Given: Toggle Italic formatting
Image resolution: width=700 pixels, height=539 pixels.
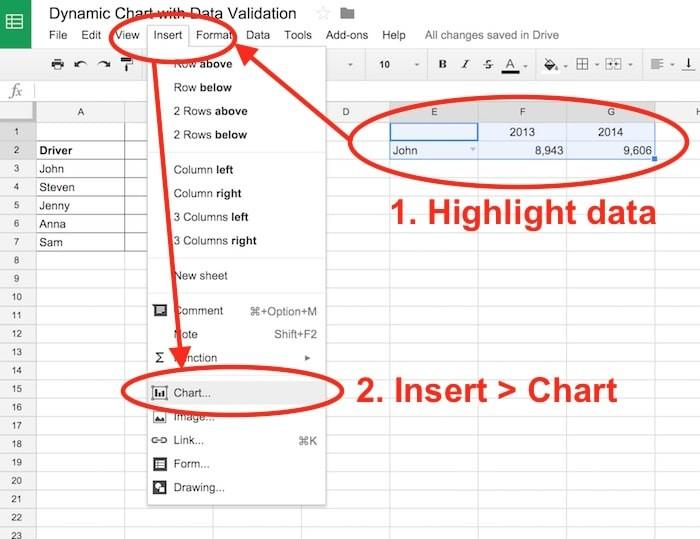Looking at the screenshot, I should tap(465, 64).
